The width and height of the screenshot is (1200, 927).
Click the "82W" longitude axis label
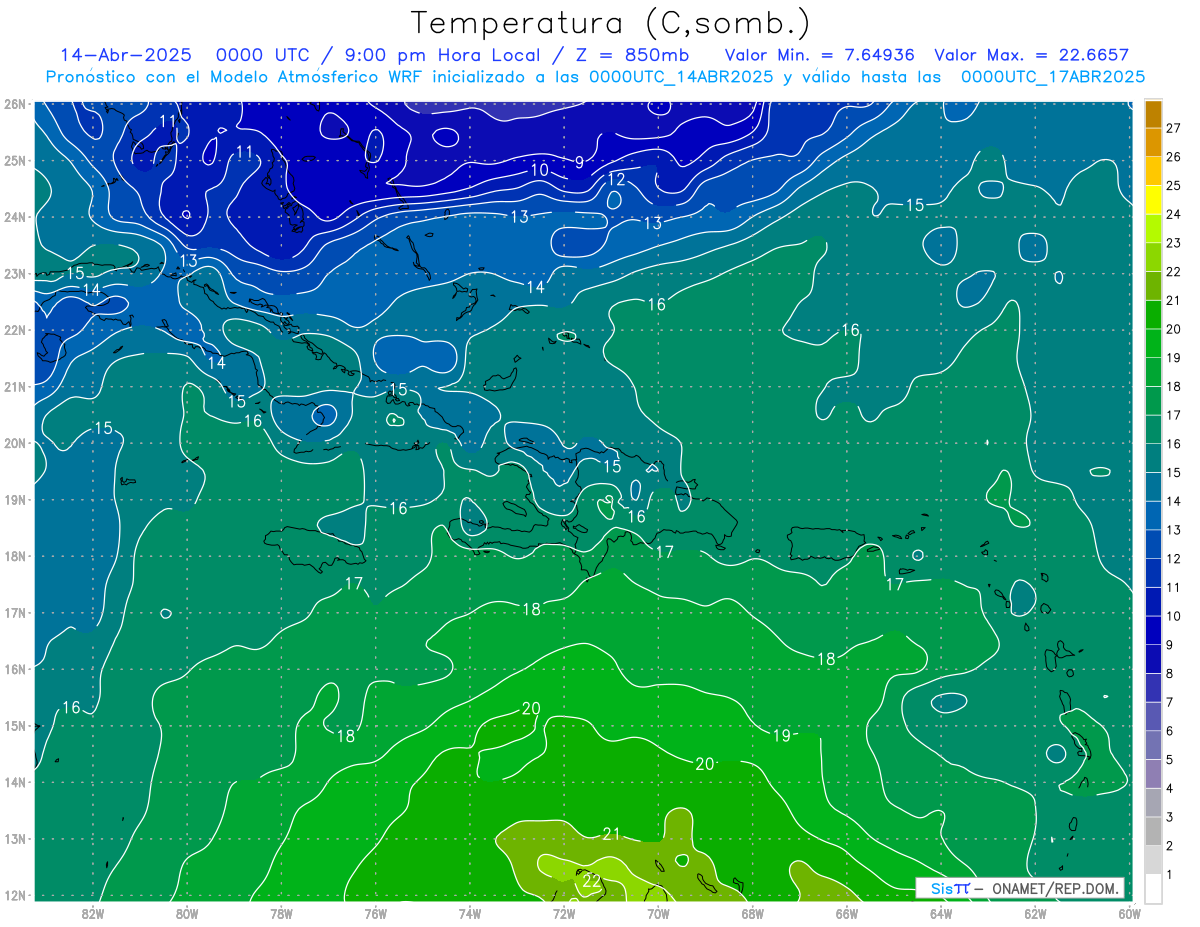[93, 913]
